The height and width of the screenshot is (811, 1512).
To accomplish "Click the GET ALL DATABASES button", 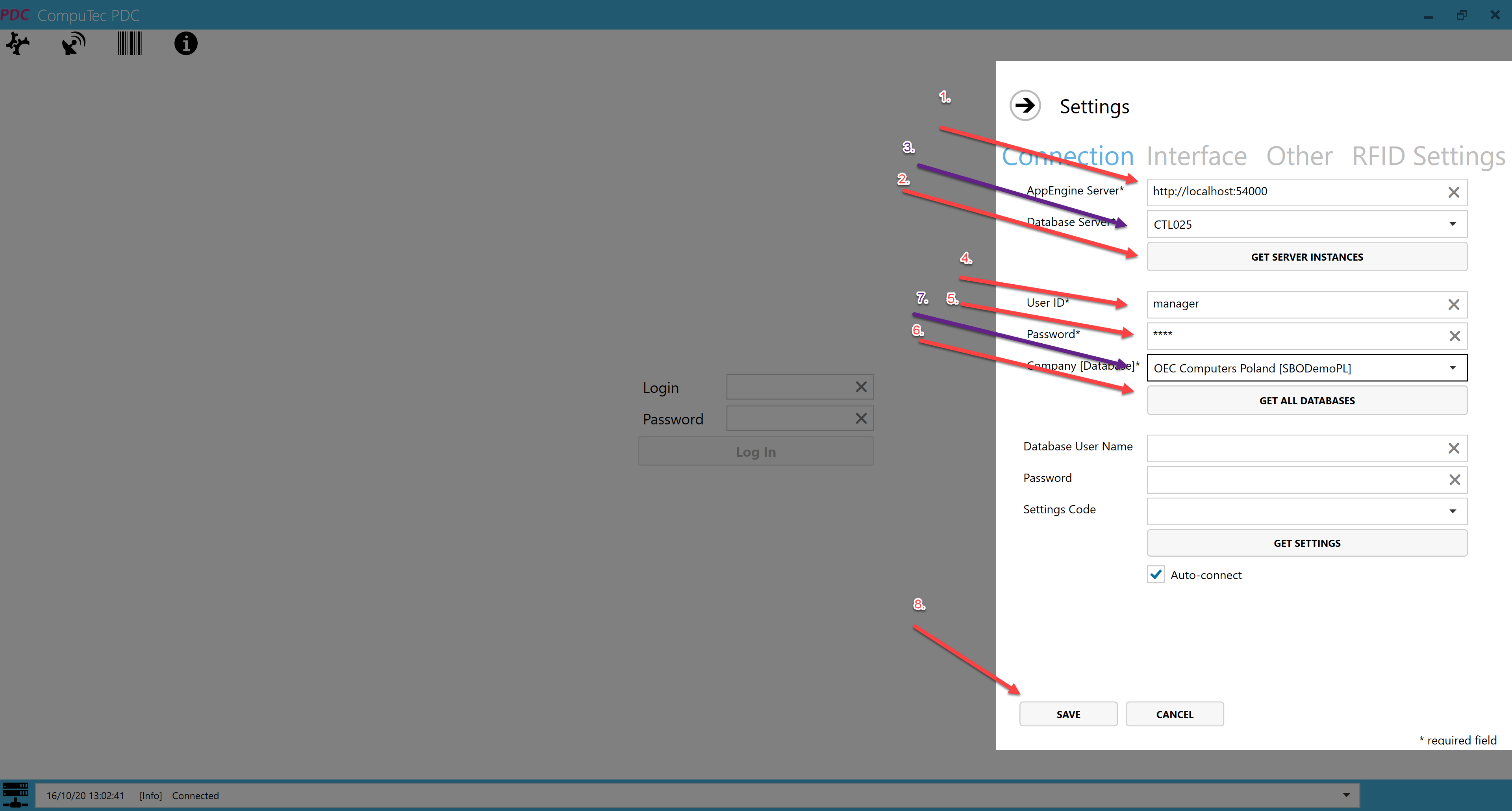I will click(x=1307, y=400).
